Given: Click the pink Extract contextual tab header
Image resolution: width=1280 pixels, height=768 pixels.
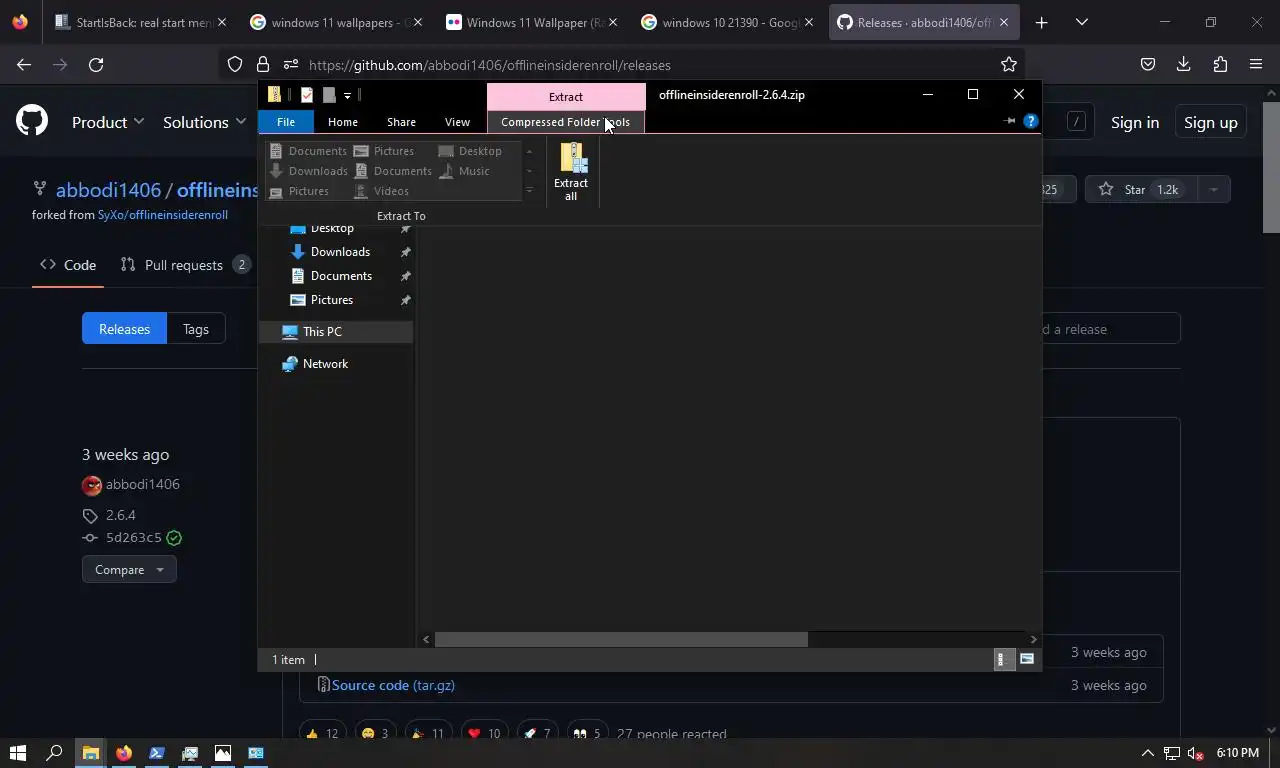Looking at the screenshot, I should (x=566, y=97).
